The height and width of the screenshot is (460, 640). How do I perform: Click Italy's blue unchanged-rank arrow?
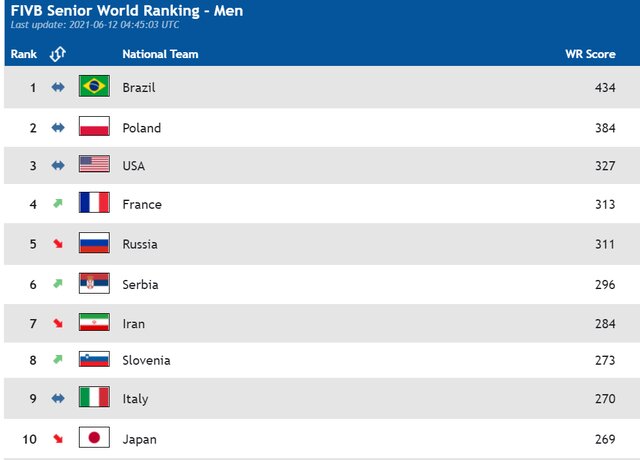pos(58,398)
